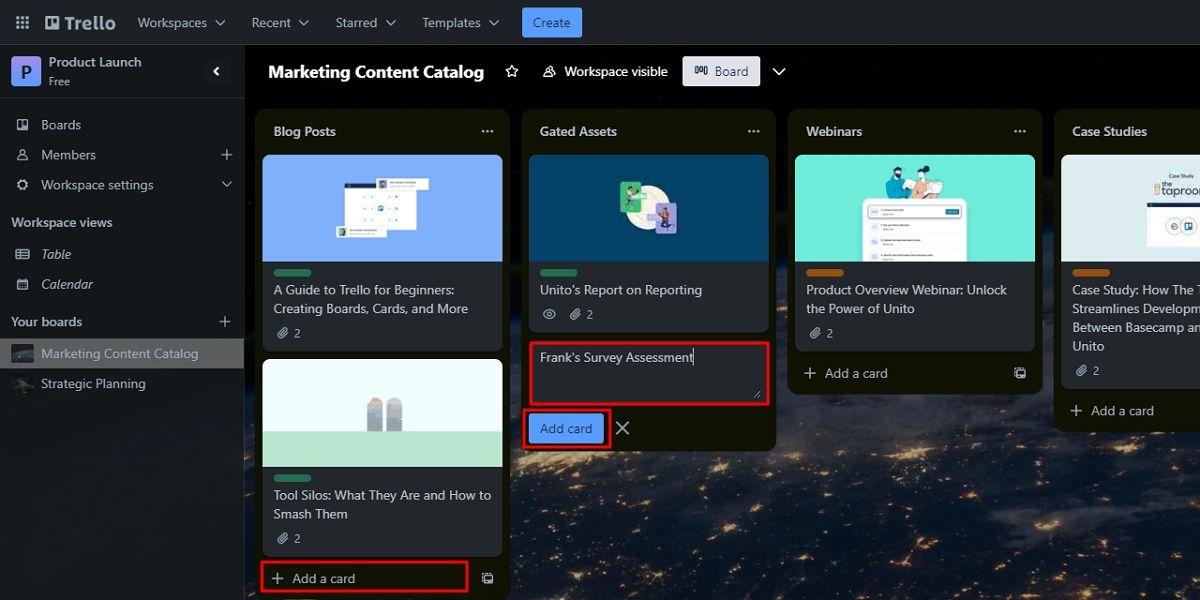Select the Board view tab
This screenshot has height=600, width=1200.
[x=721, y=71]
